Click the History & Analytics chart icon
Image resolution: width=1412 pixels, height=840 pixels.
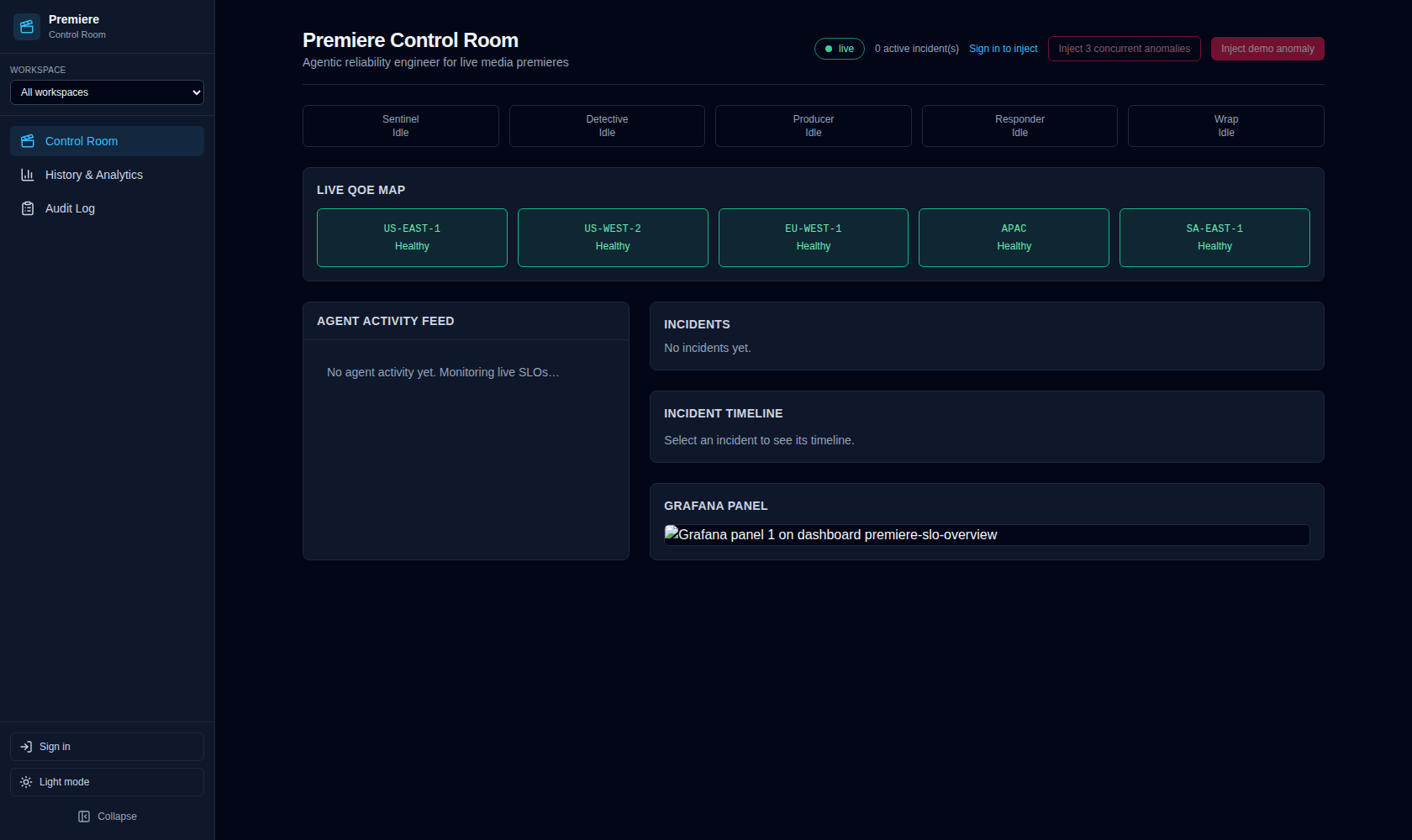pos(28,175)
